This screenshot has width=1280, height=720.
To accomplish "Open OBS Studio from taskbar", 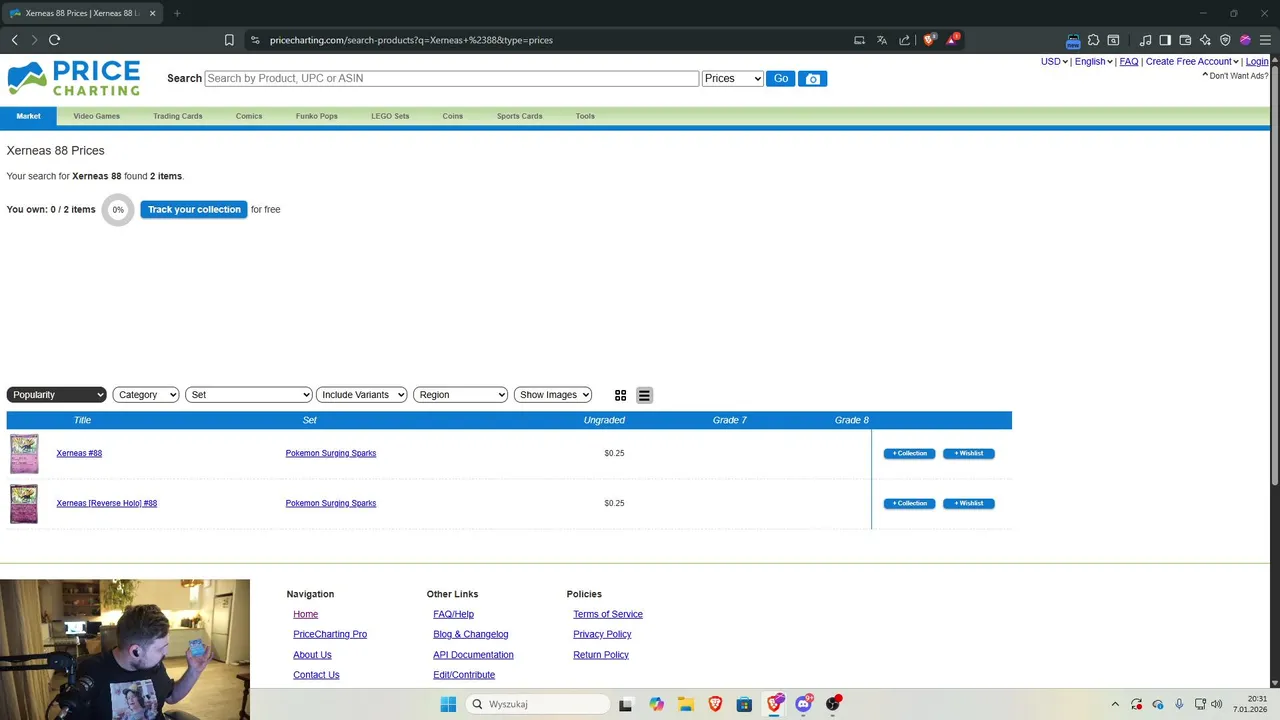I will [x=833, y=704].
